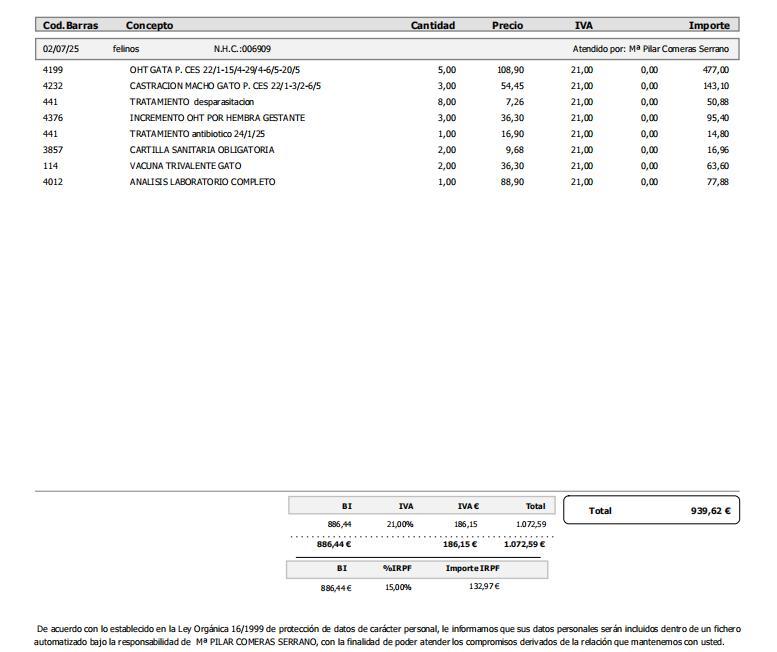
Task: Select the non-bold '186,15' IVA amount
Action: [x=466, y=524]
